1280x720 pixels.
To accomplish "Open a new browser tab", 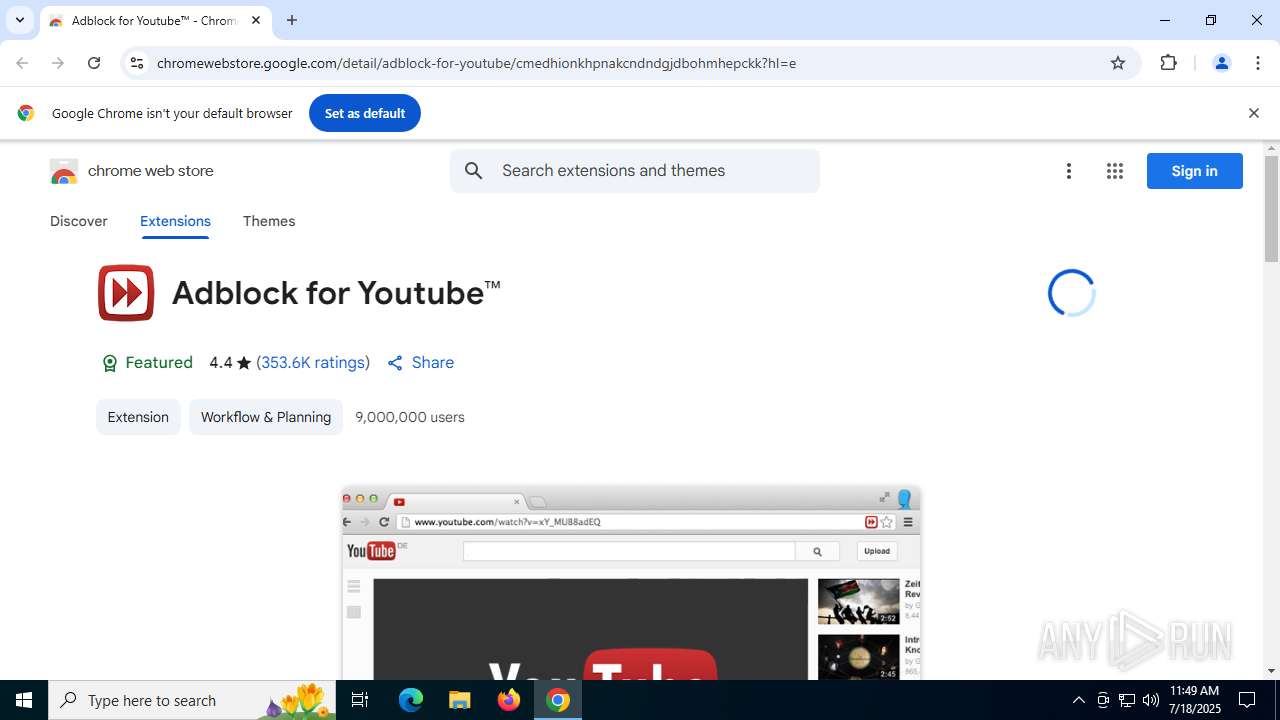I will [x=292, y=20].
